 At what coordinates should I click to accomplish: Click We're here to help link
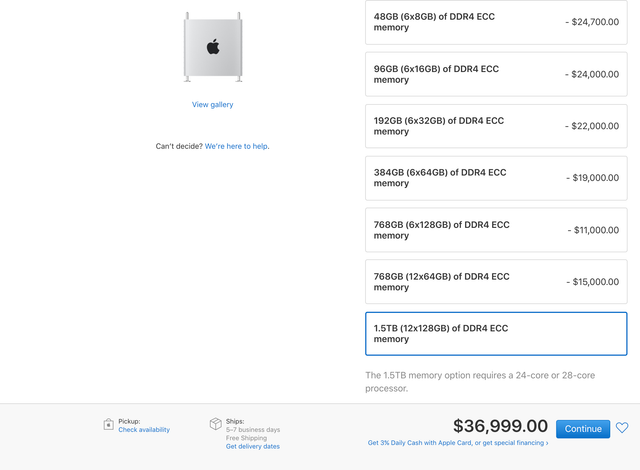coord(237,146)
